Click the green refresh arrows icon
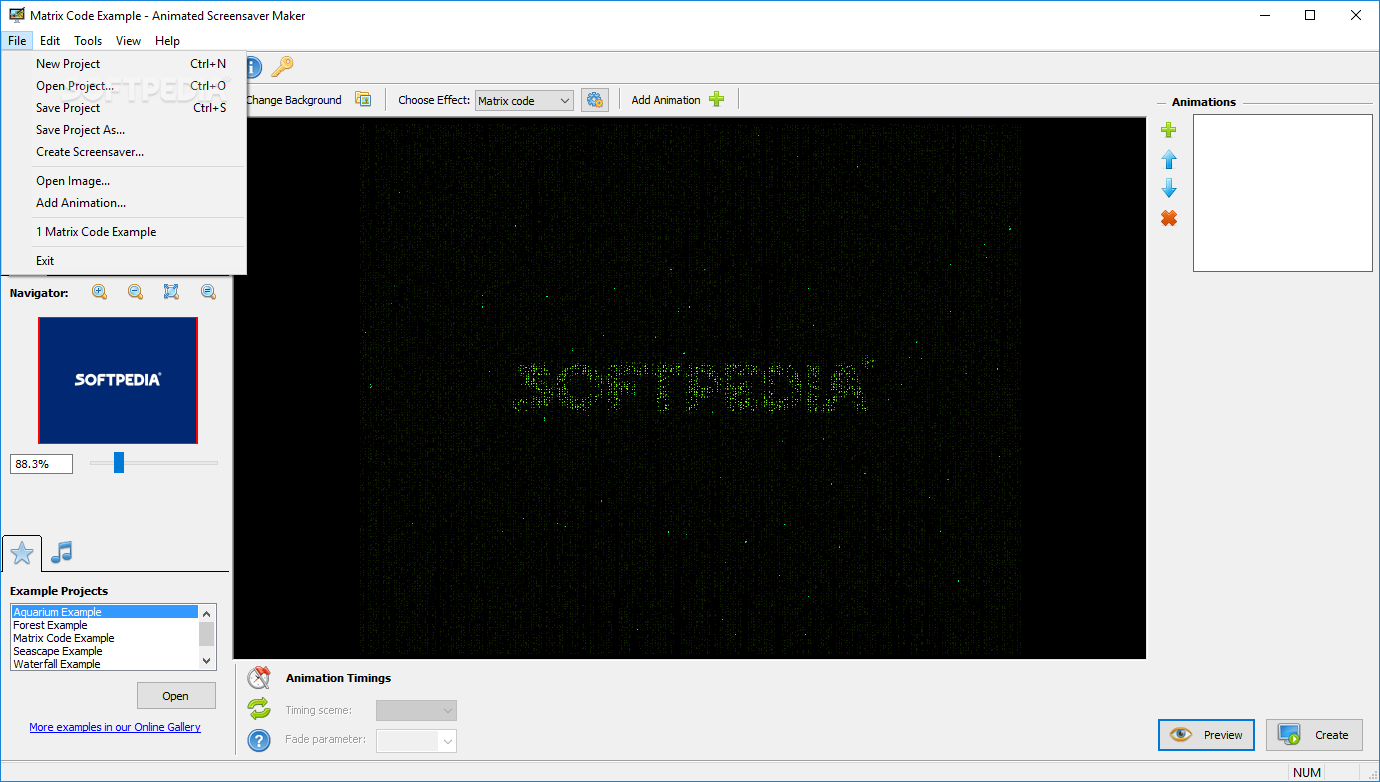This screenshot has width=1380, height=782. [259, 709]
